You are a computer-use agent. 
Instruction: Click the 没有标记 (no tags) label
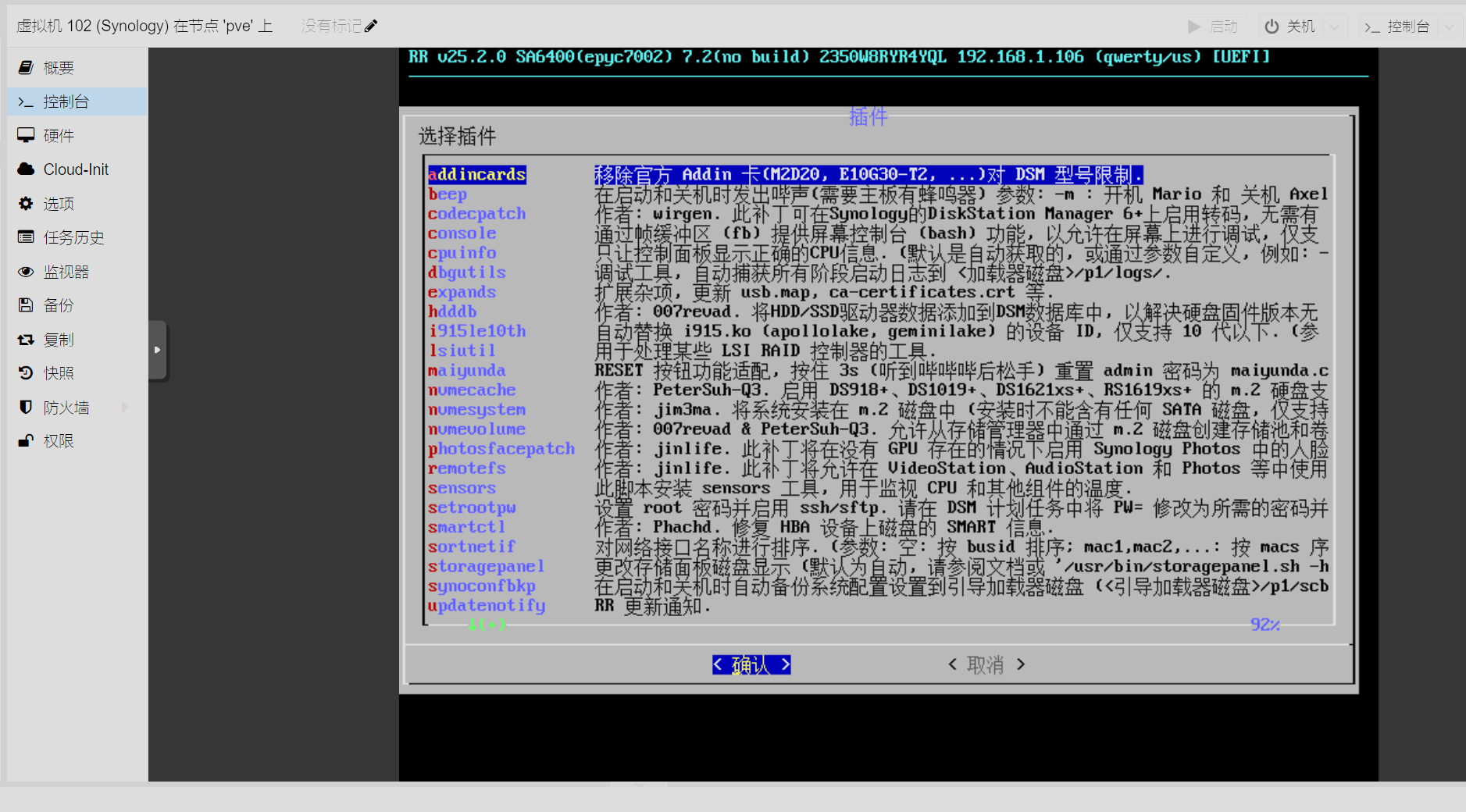[332, 26]
